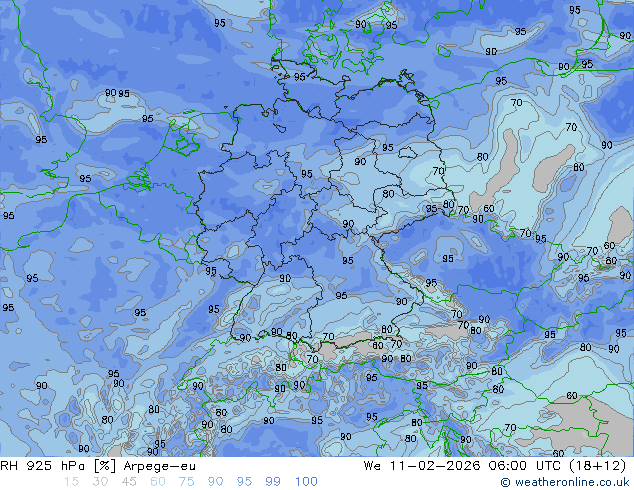Click the legend value 100
The image size is (634, 490).
pyautogui.click(x=306, y=482)
